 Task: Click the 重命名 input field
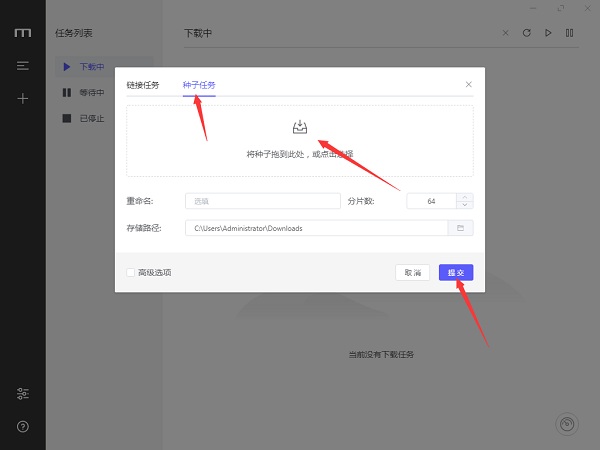[x=262, y=201]
